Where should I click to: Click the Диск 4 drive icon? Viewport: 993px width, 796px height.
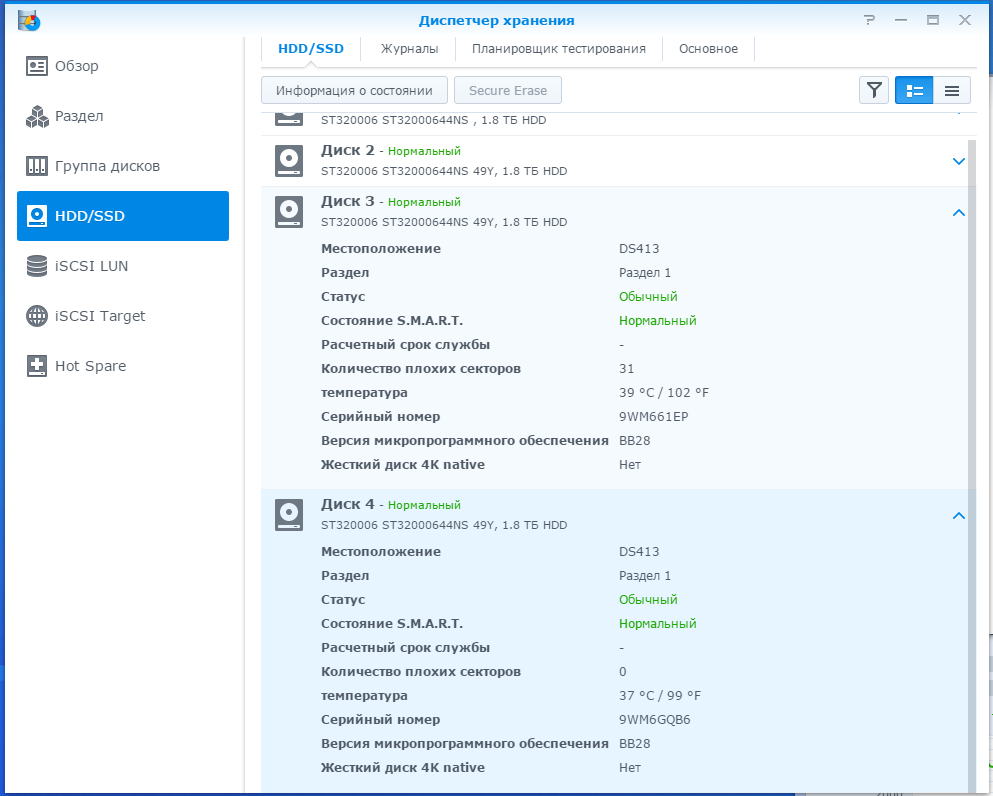[289, 515]
